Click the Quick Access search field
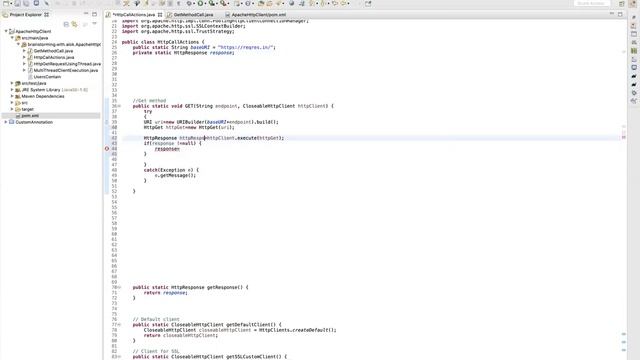 591,3
